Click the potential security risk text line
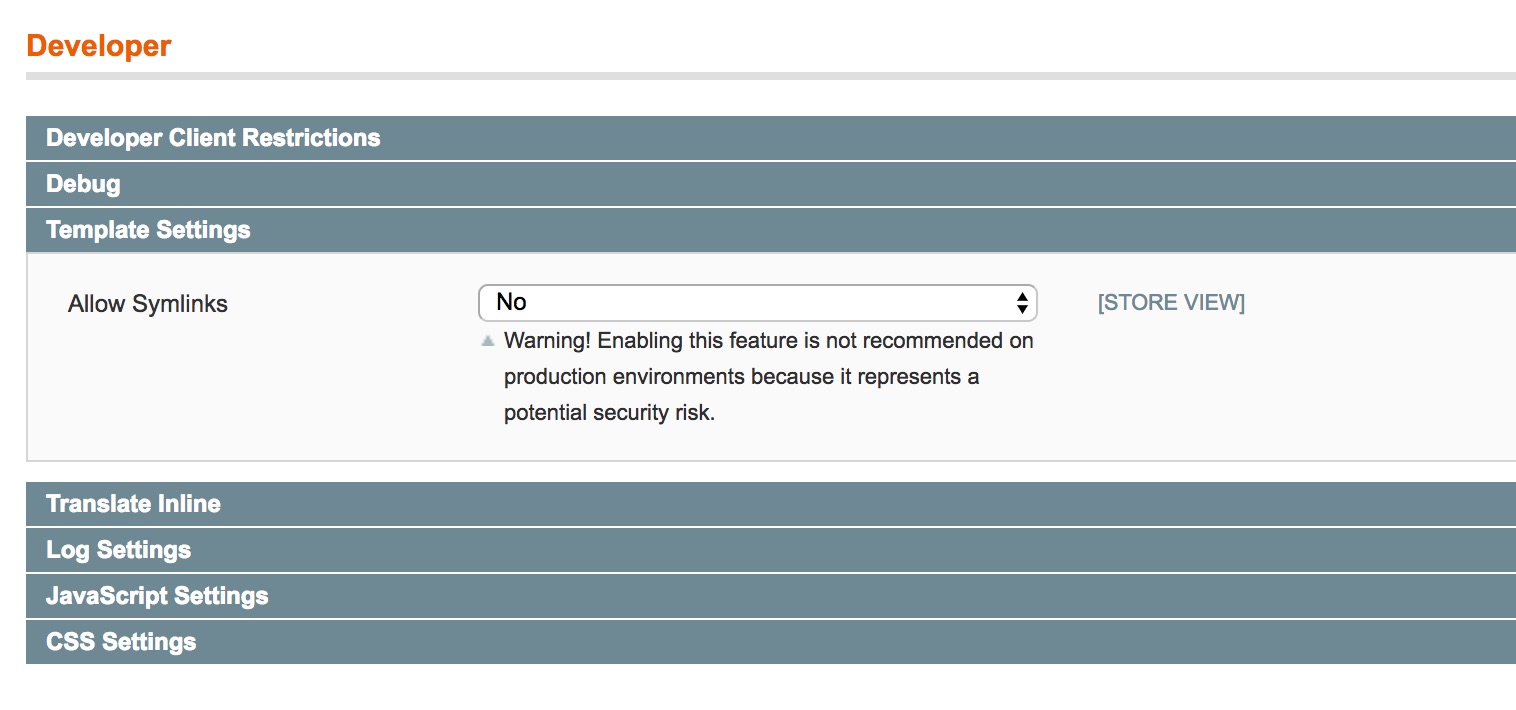Screen dimensions: 1516x710 click(609, 413)
